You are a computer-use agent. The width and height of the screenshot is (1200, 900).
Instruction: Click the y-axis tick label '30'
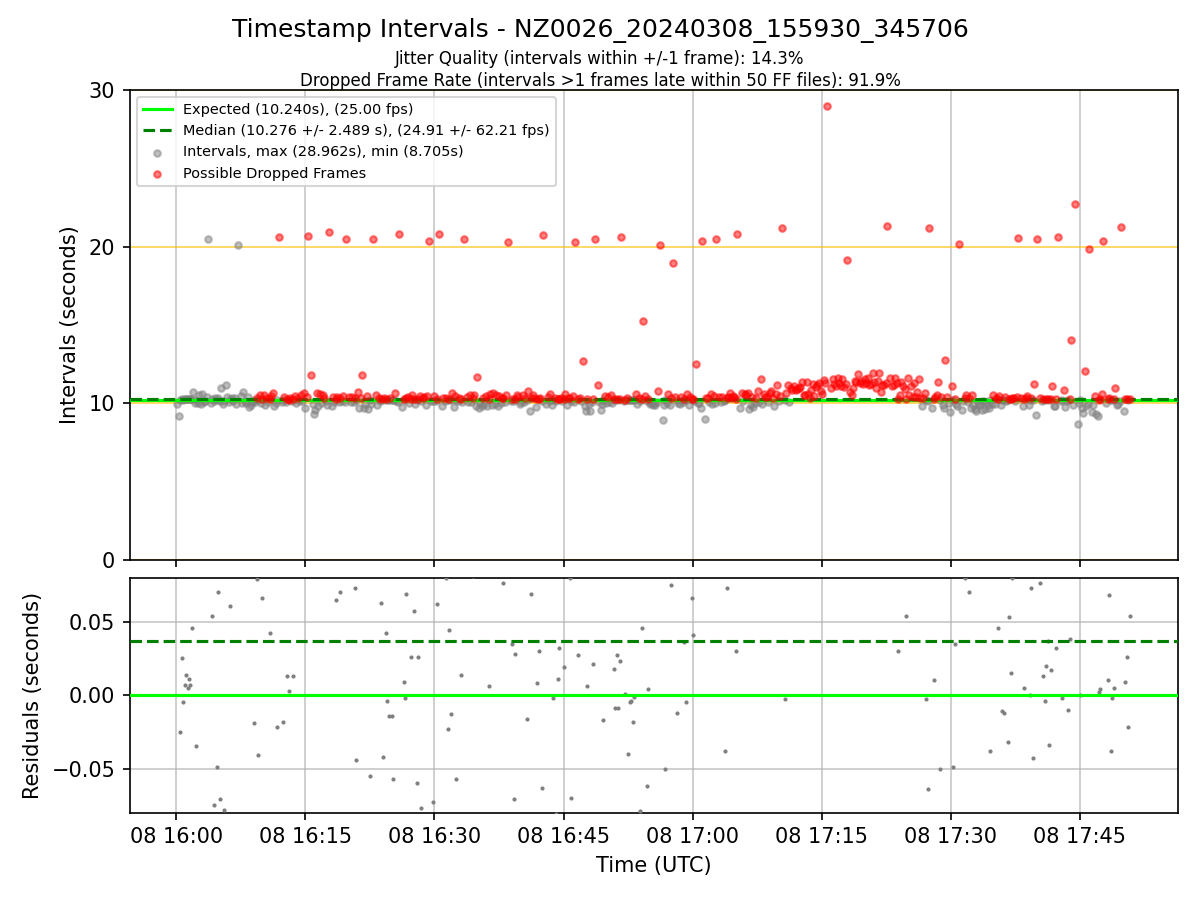click(x=101, y=91)
